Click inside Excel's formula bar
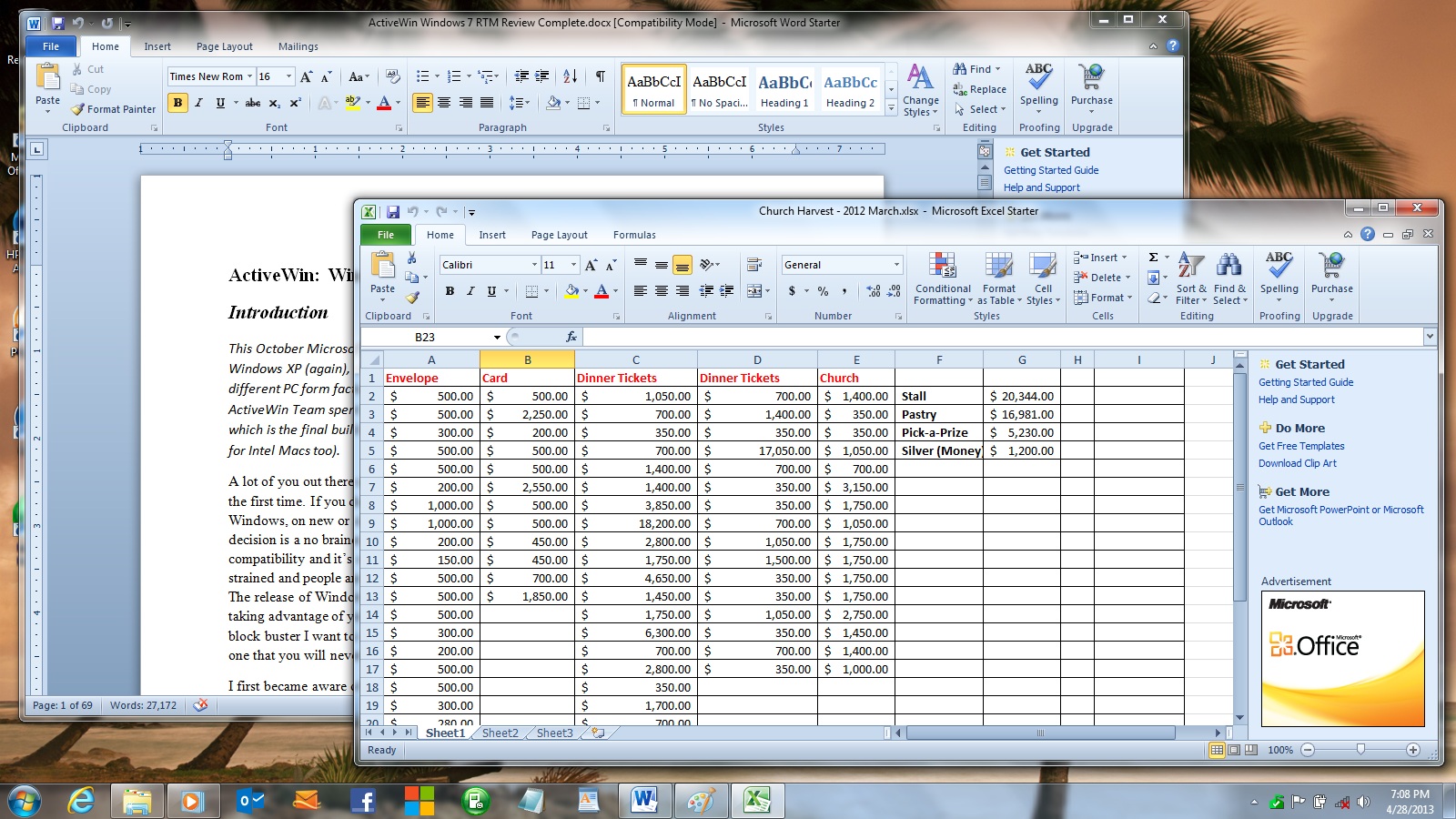The height and width of the screenshot is (819, 1456). (x=1002, y=337)
